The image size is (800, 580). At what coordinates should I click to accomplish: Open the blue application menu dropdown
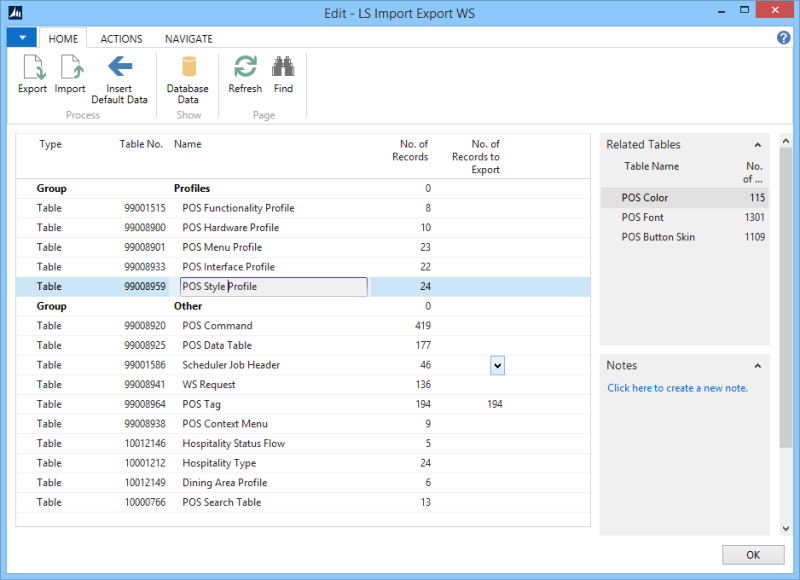point(21,38)
